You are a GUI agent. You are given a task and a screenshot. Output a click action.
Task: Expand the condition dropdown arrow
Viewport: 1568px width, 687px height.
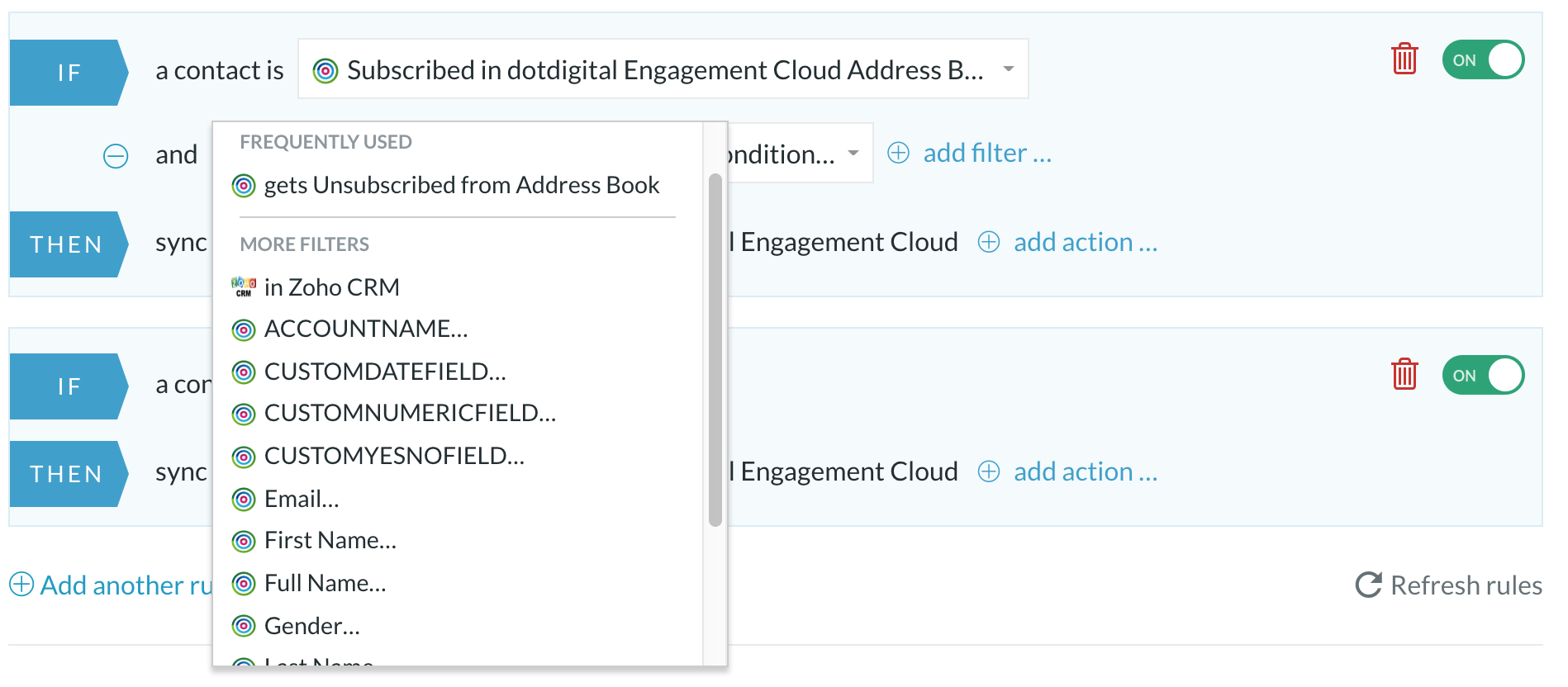click(x=853, y=153)
